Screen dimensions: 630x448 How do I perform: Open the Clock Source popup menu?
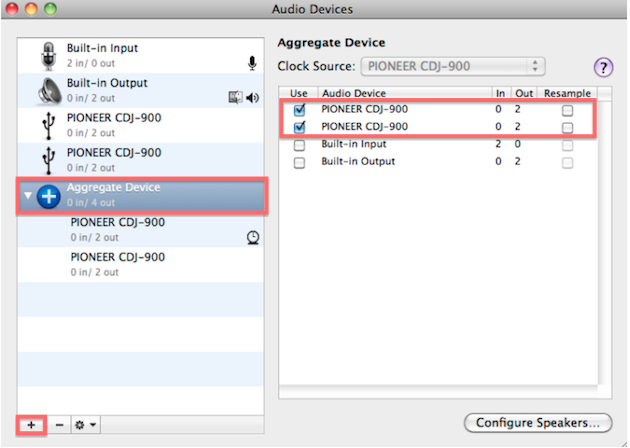pos(453,66)
